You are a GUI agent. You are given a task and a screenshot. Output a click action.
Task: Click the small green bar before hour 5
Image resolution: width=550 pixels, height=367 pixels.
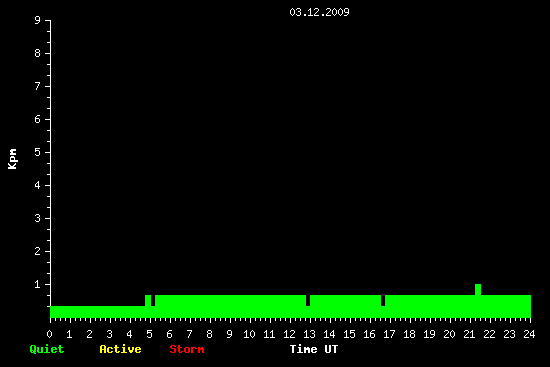click(x=148, y=300)
